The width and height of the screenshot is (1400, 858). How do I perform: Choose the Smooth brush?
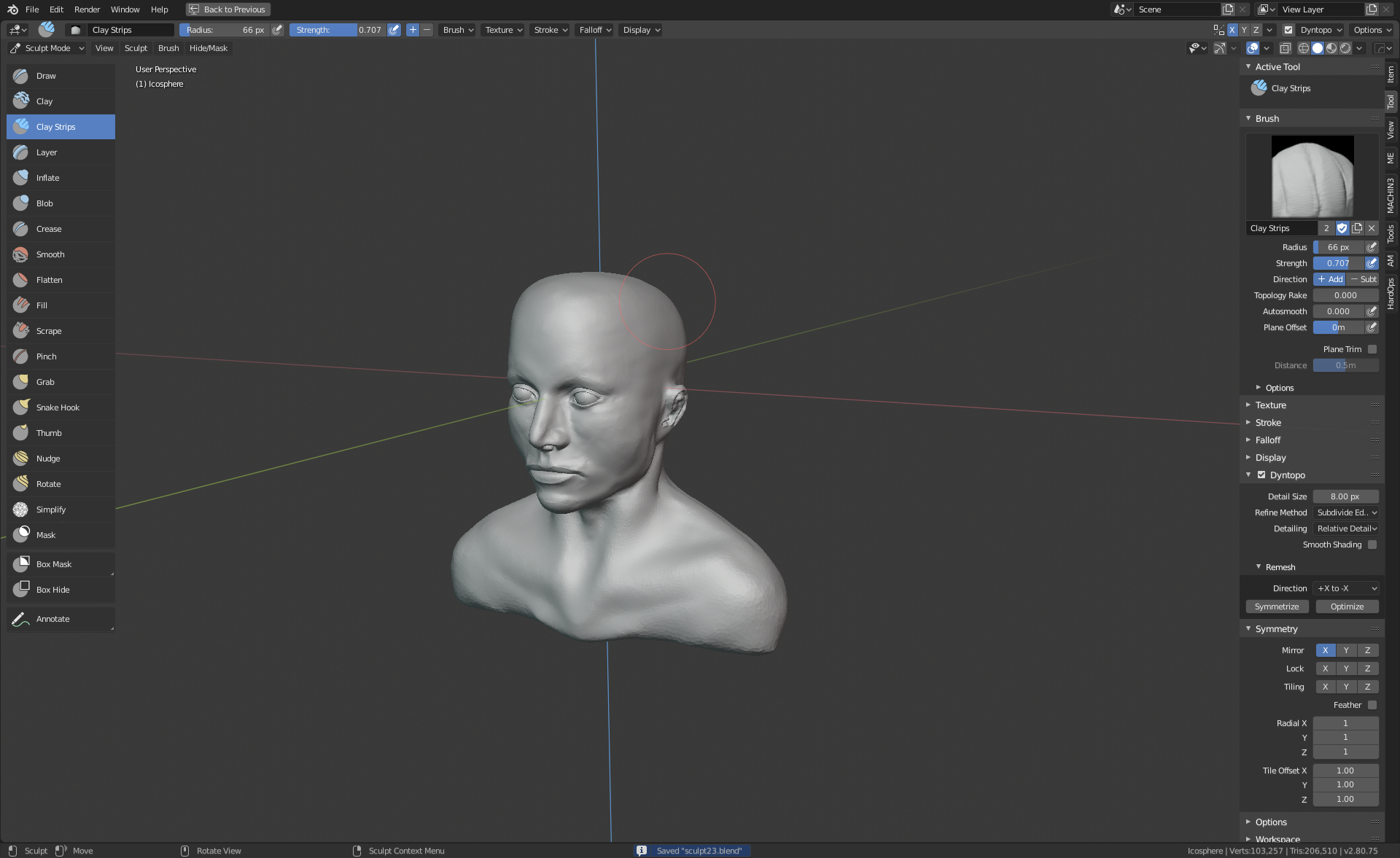[x=50, y=254]
